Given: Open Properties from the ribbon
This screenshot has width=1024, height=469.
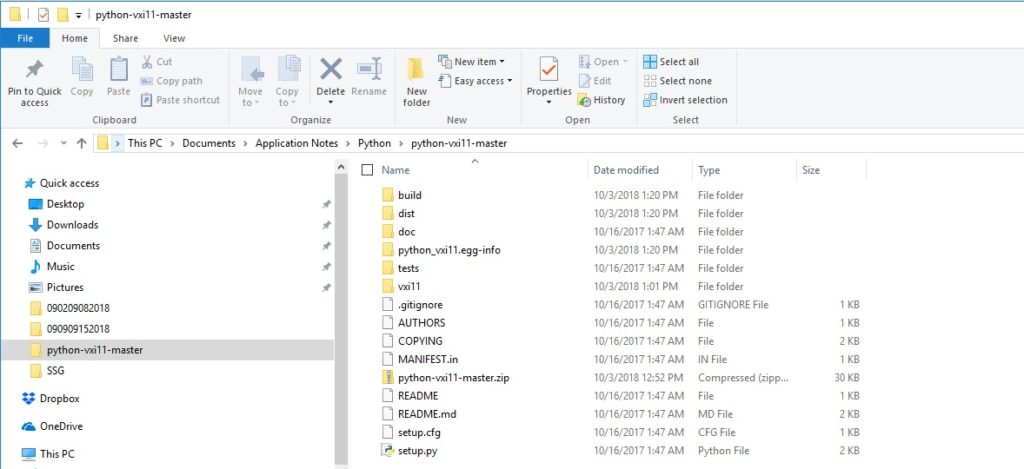Looking at the screenshot, I should (548, 70).
